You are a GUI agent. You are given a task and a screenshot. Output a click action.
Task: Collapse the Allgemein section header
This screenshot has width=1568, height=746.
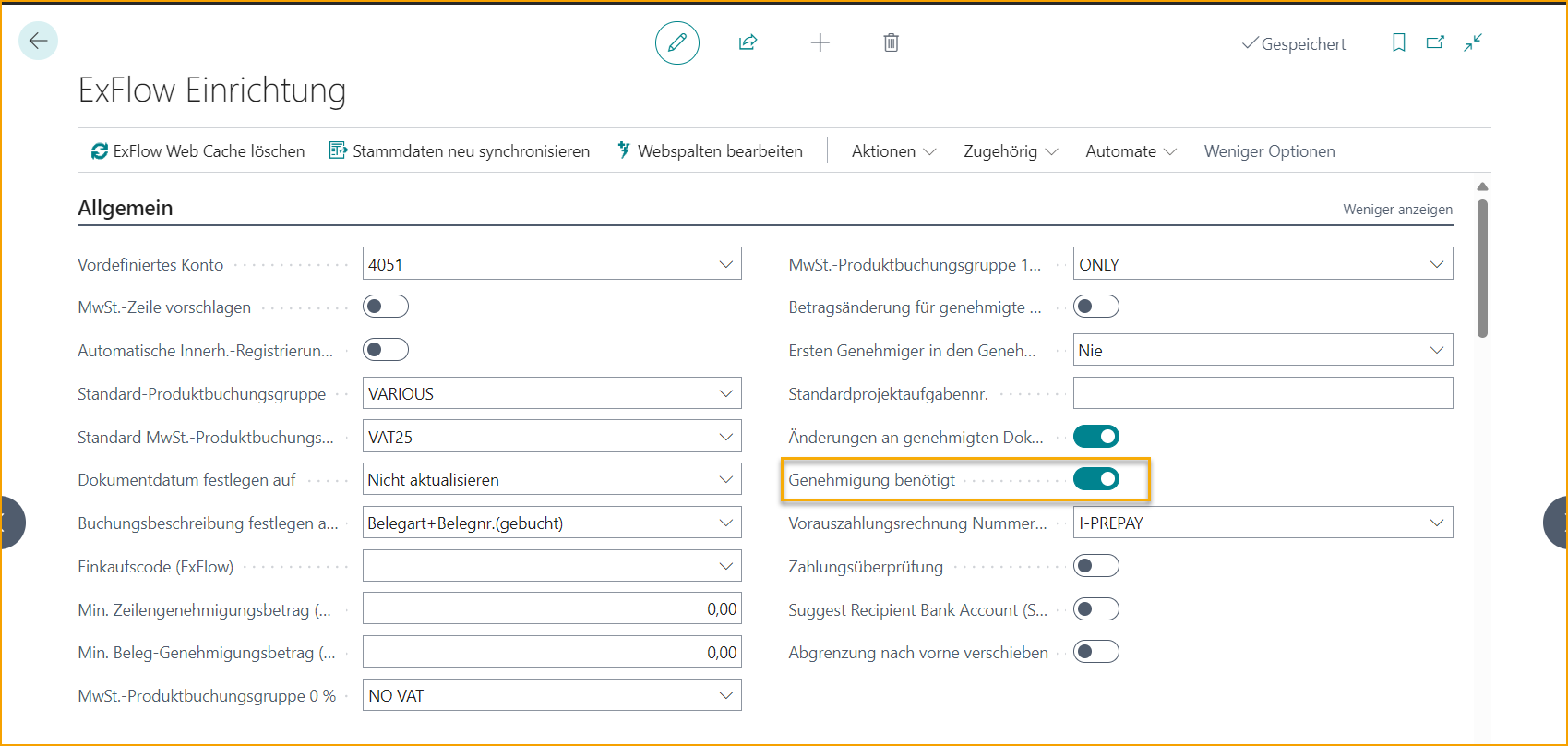(126, 208)
